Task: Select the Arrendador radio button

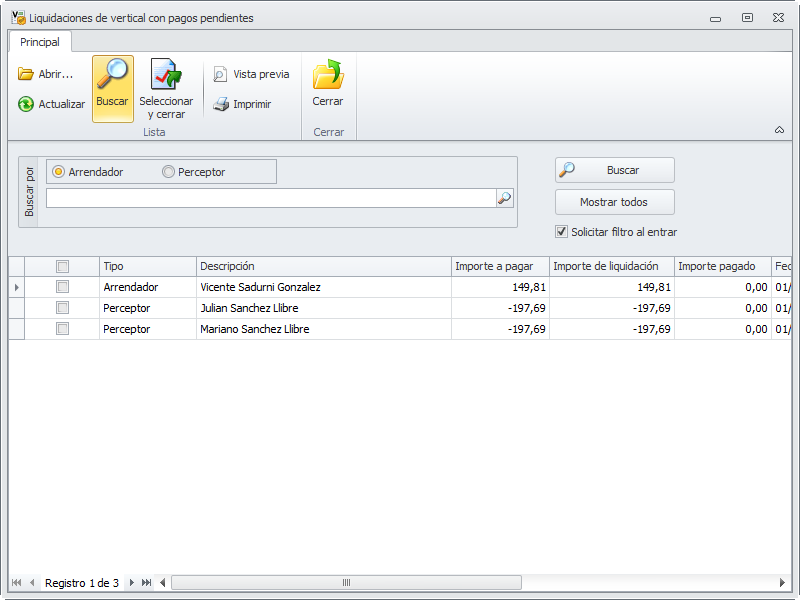Action: tap(59, 172)
